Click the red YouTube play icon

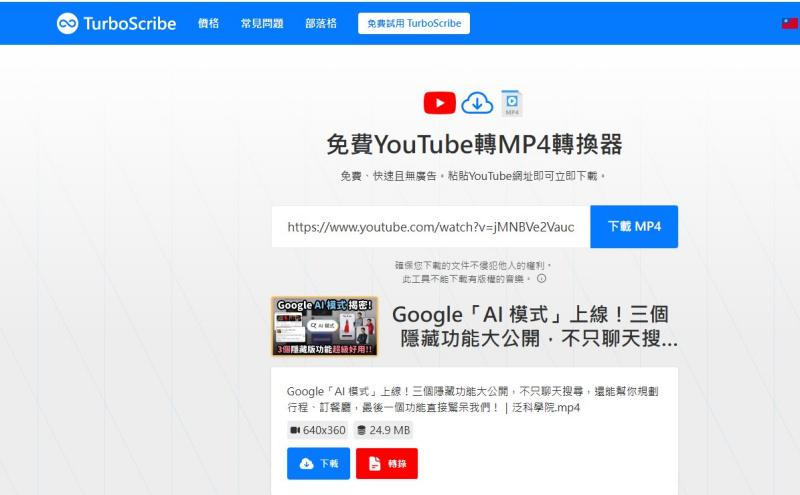click(x=439, y=103)
